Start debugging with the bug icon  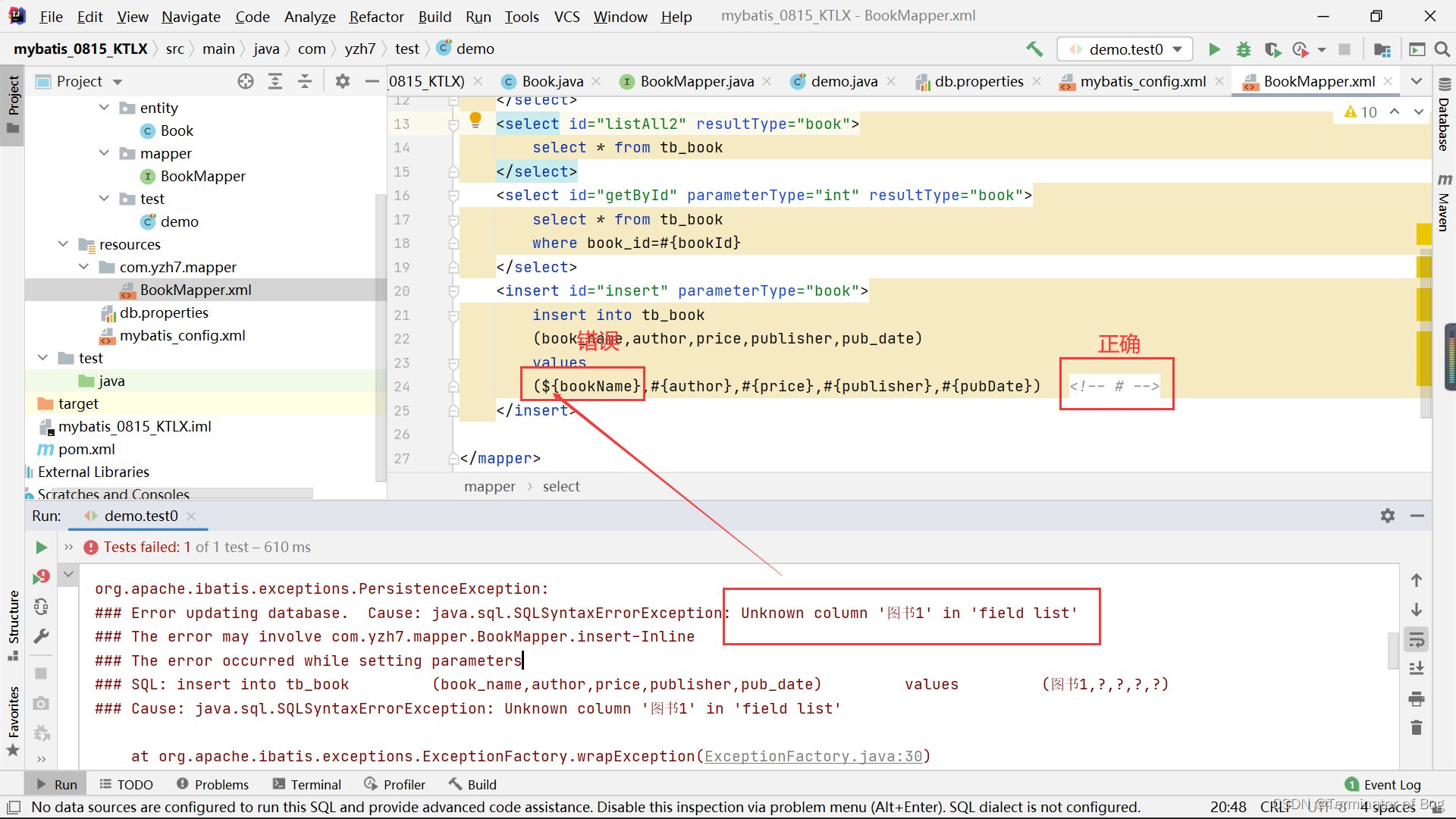point(1244,49)
